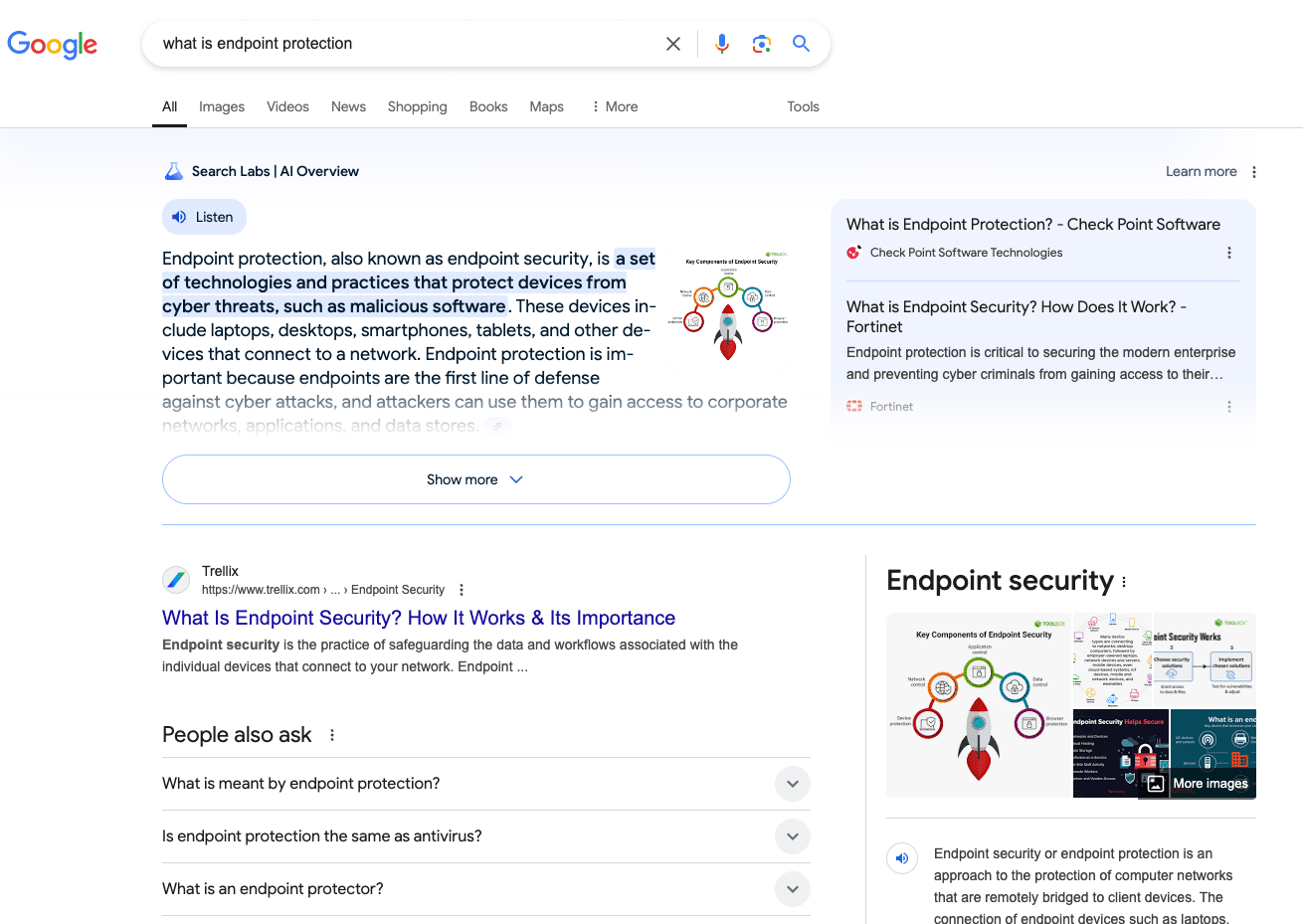Viewport: 1303px width, 924px height.
Task: Open Trellix "What Is Endpoint Security?" result
Action: pyautogui.click(x=419, y=618)
